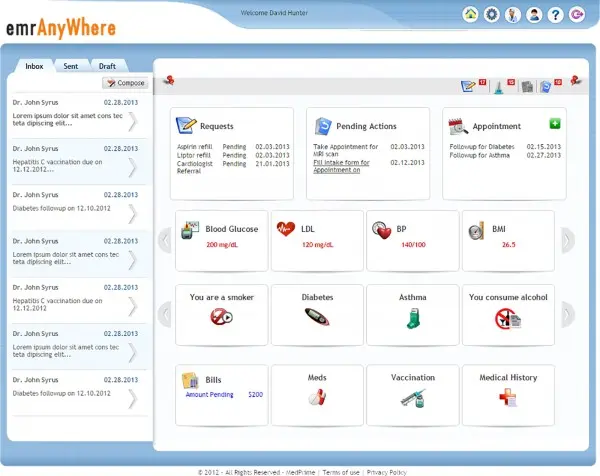
Task: Open the user profile icon
Action: [x=534, y=15]
